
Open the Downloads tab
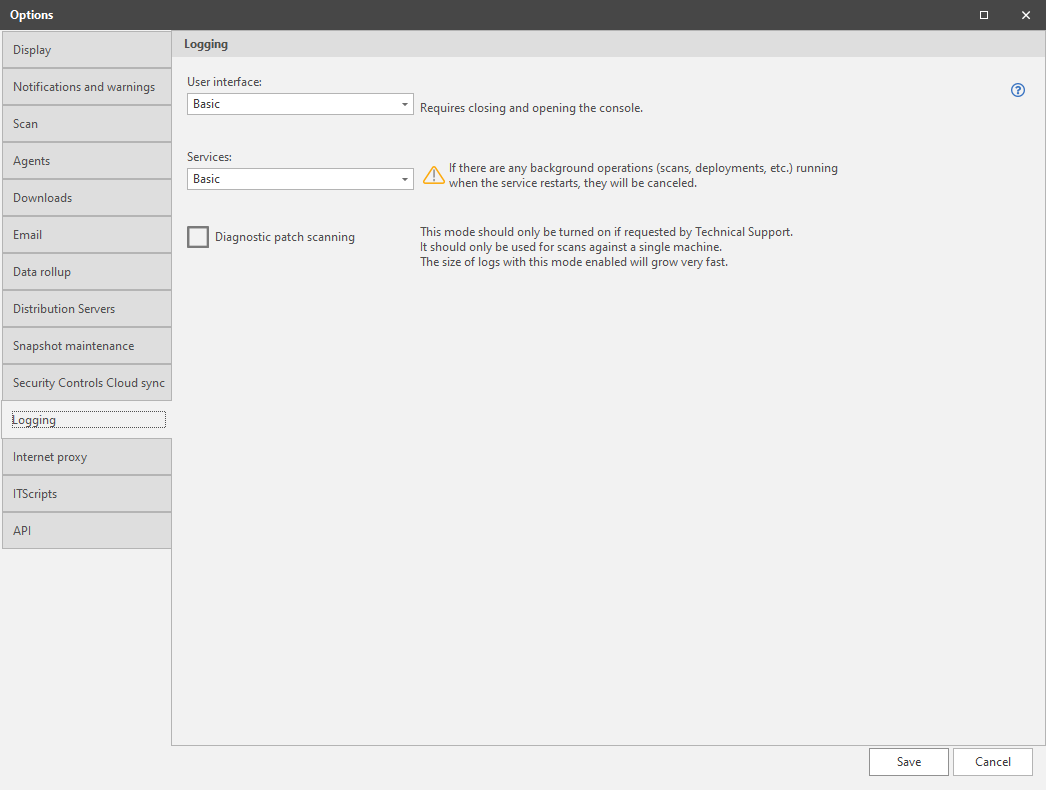(x=87, y=198)
